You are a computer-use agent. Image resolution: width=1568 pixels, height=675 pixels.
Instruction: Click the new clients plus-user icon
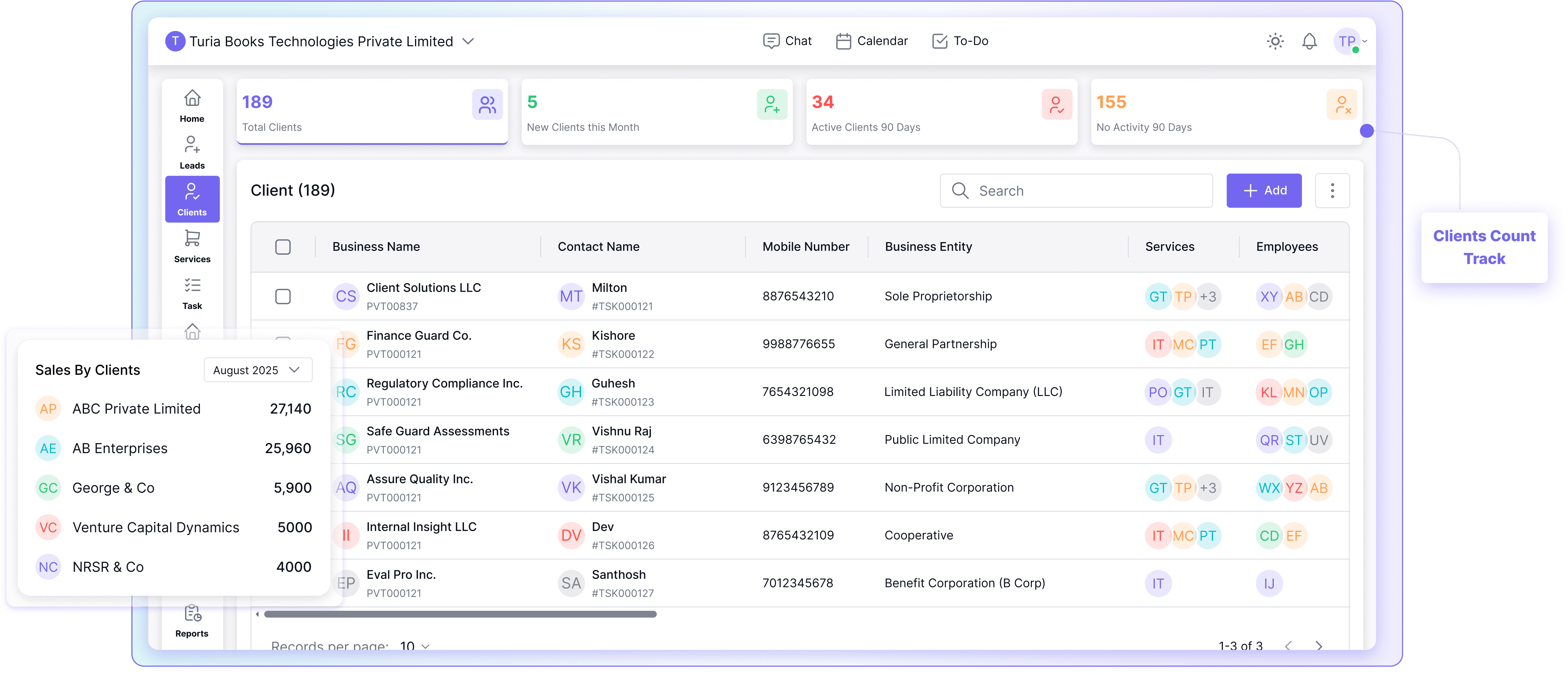click(x=772, y=105)
